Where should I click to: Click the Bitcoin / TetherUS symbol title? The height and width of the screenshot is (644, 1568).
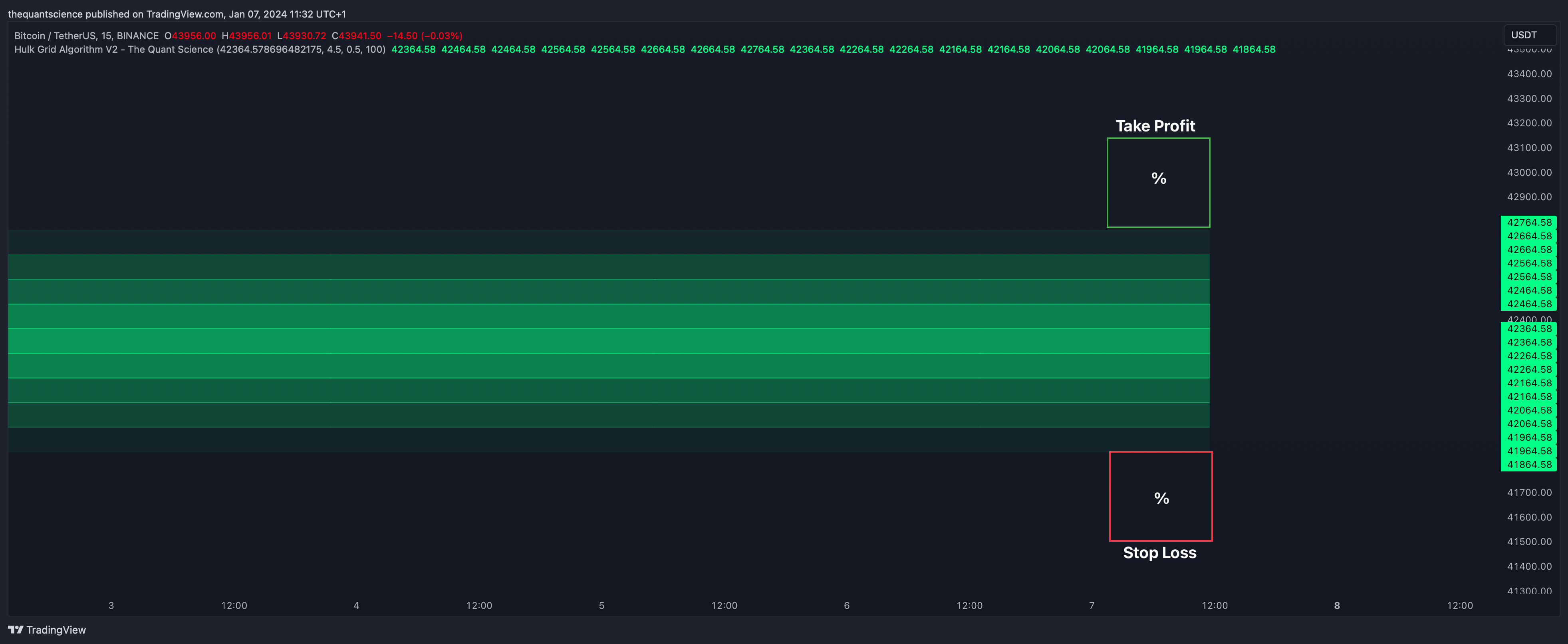click(x=86, y=36)
